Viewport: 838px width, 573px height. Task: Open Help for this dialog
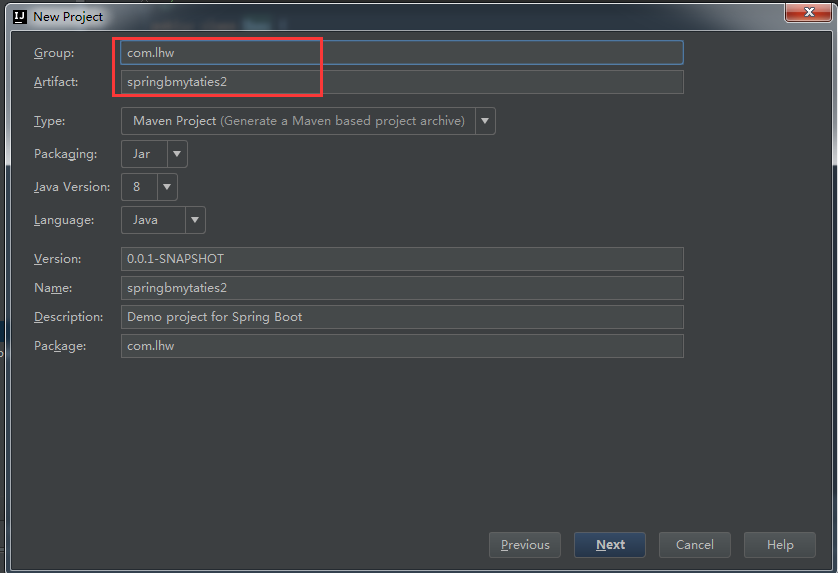point(780,545)
